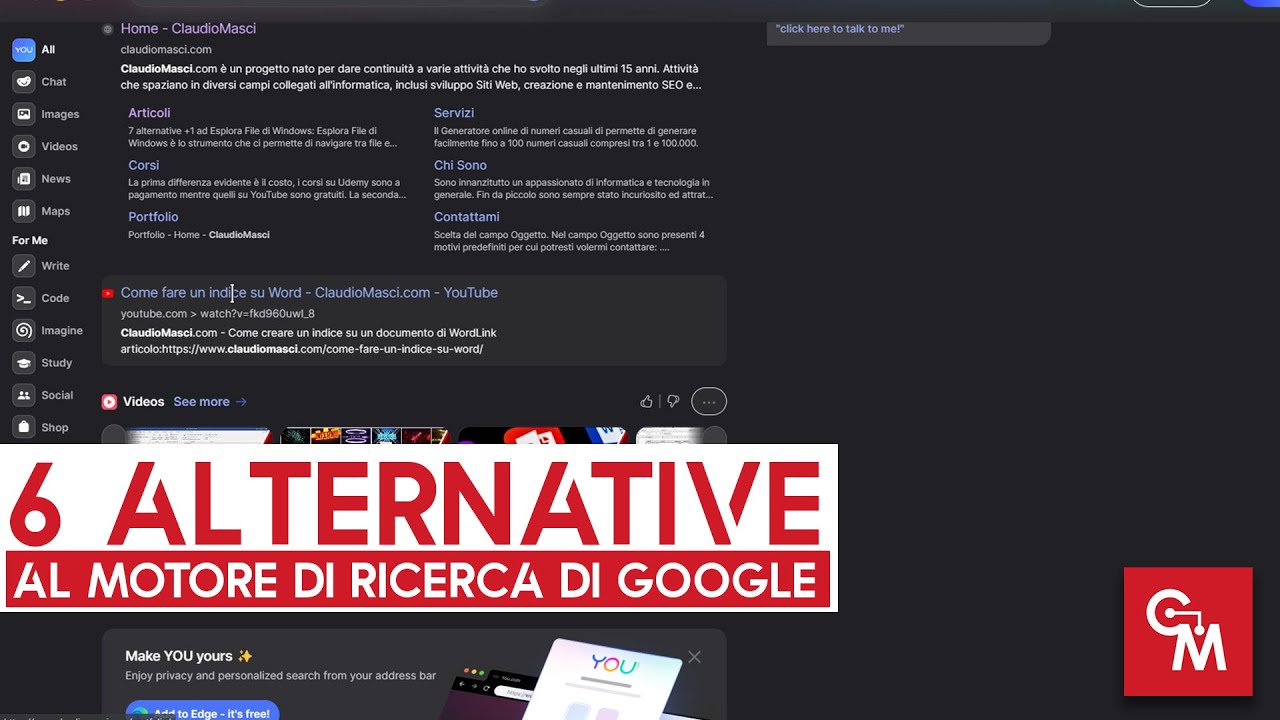Open the Come fare un indice su Word result
Image resolution: width=1280 pixels, height=720 pixels.
[309, 292]
